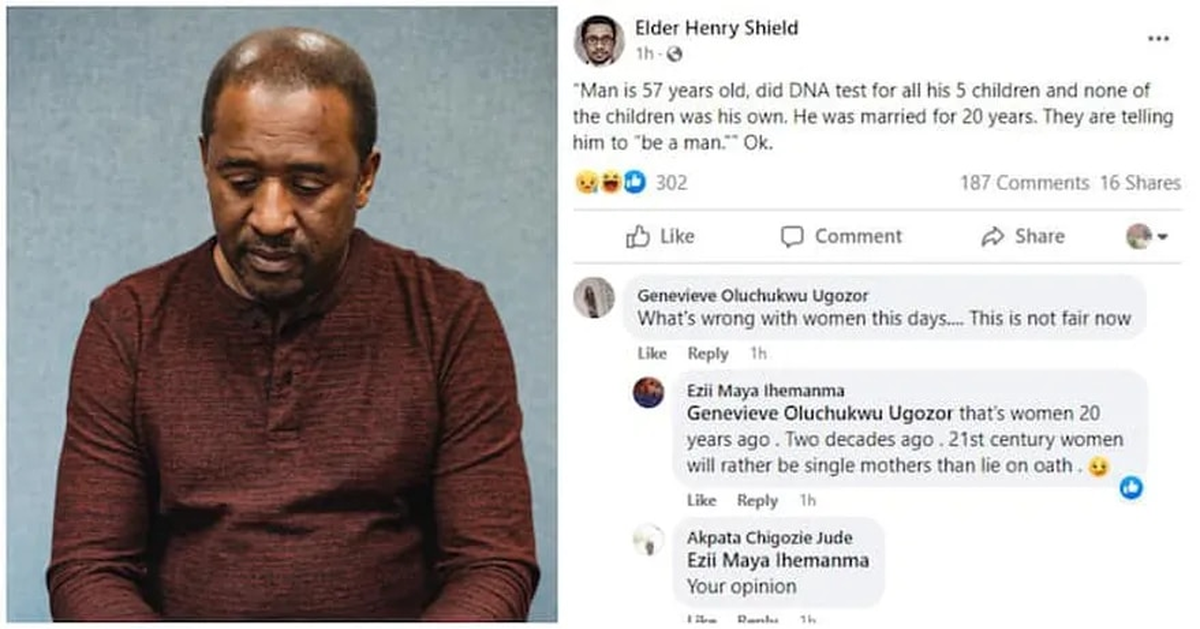Open Ezii Maya Ihemanma's avatar

[650, 393]
